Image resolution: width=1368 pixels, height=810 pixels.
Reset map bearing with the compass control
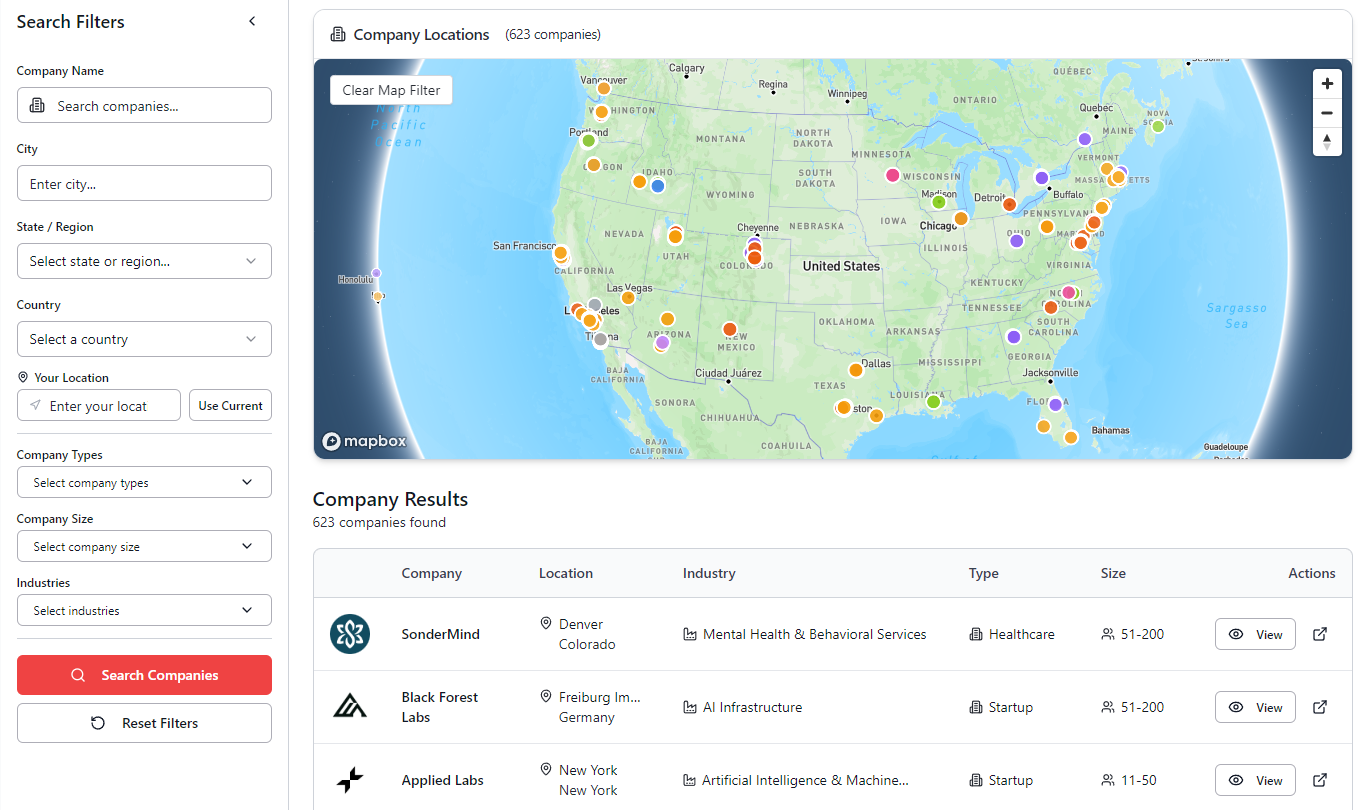(1327, 141)
